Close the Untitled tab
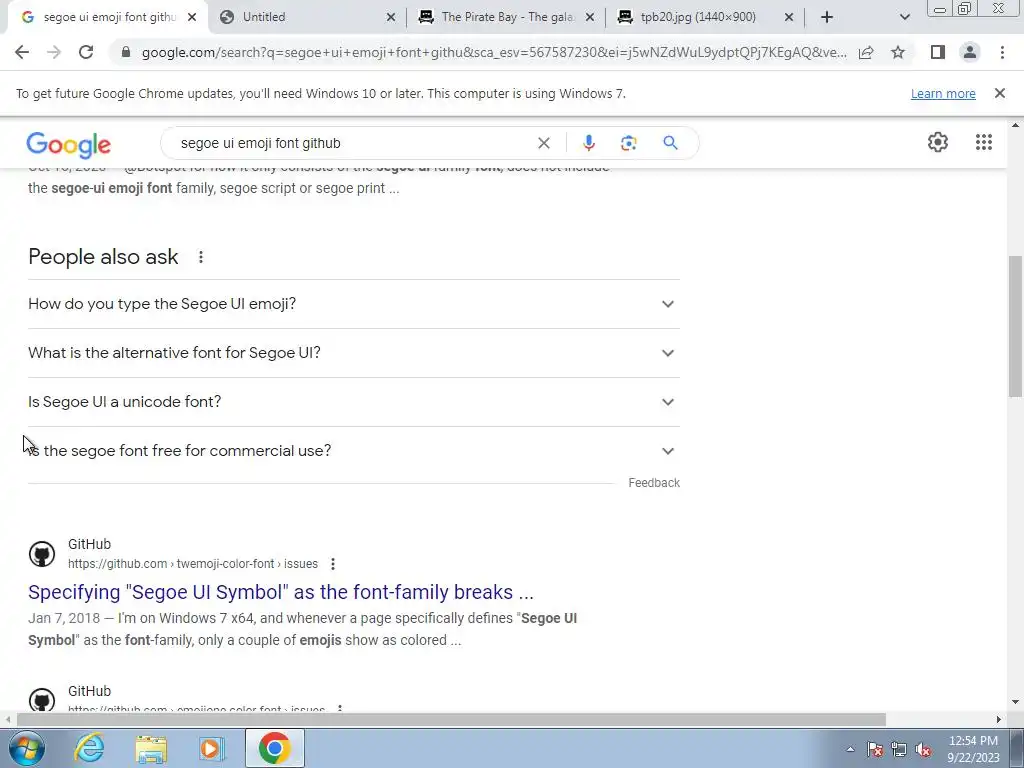Viewport: 1024px width, 768px height. click(391, 18)
